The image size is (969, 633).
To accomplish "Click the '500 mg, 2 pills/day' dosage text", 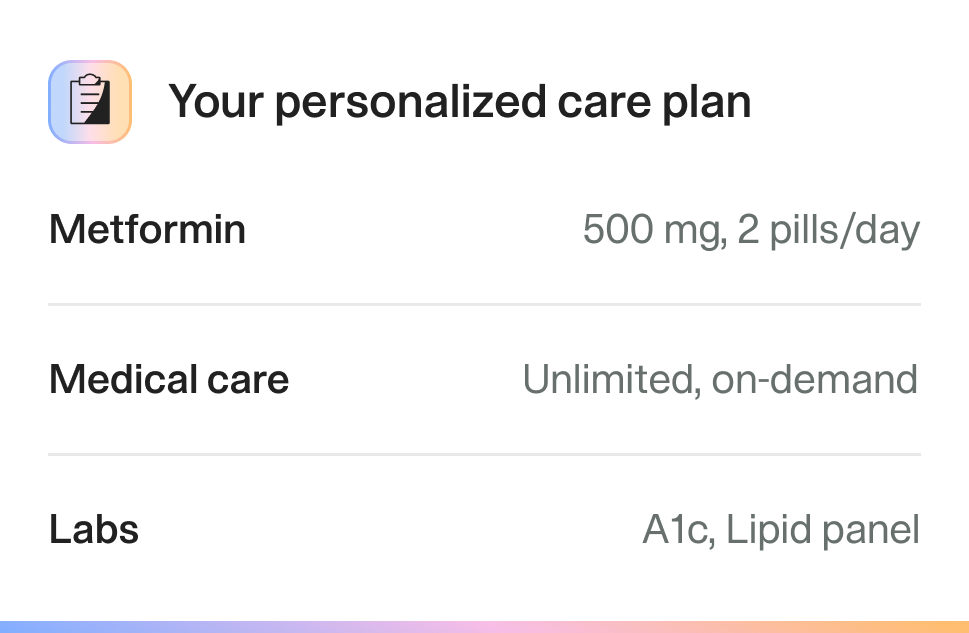I will point(751,231).
